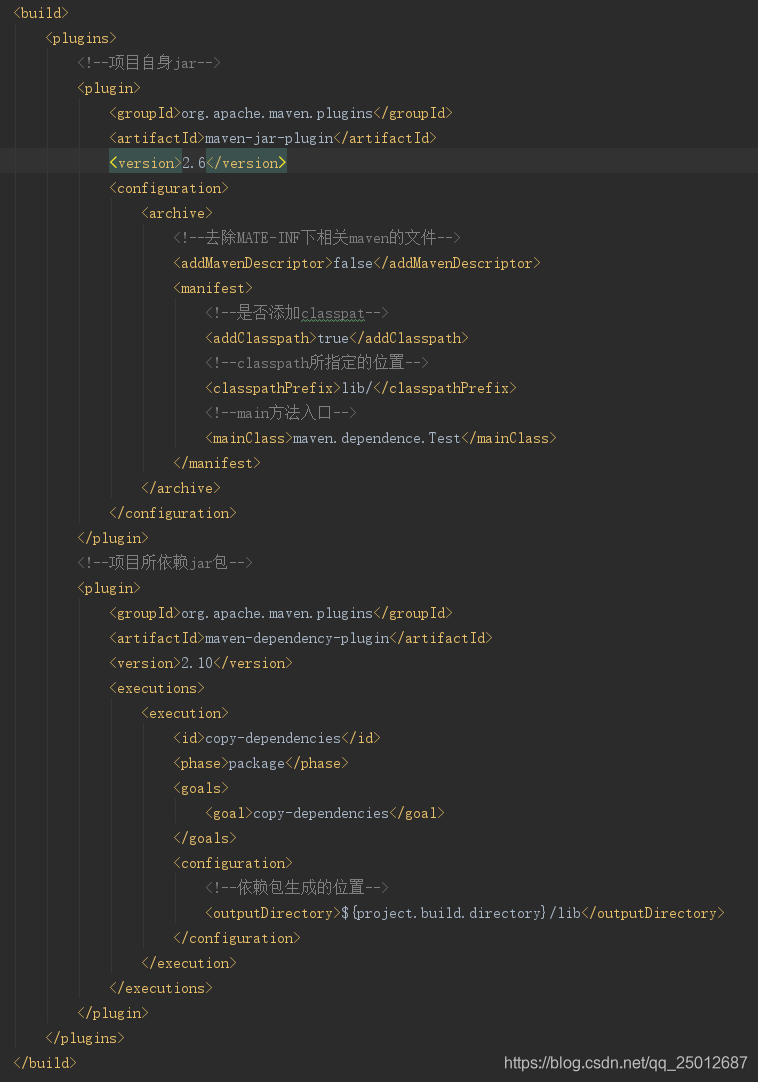This screenshot has width=758, height=1082.
Task: Click the comment 'classpath所指定的位置'
Action: pos(317,363)
